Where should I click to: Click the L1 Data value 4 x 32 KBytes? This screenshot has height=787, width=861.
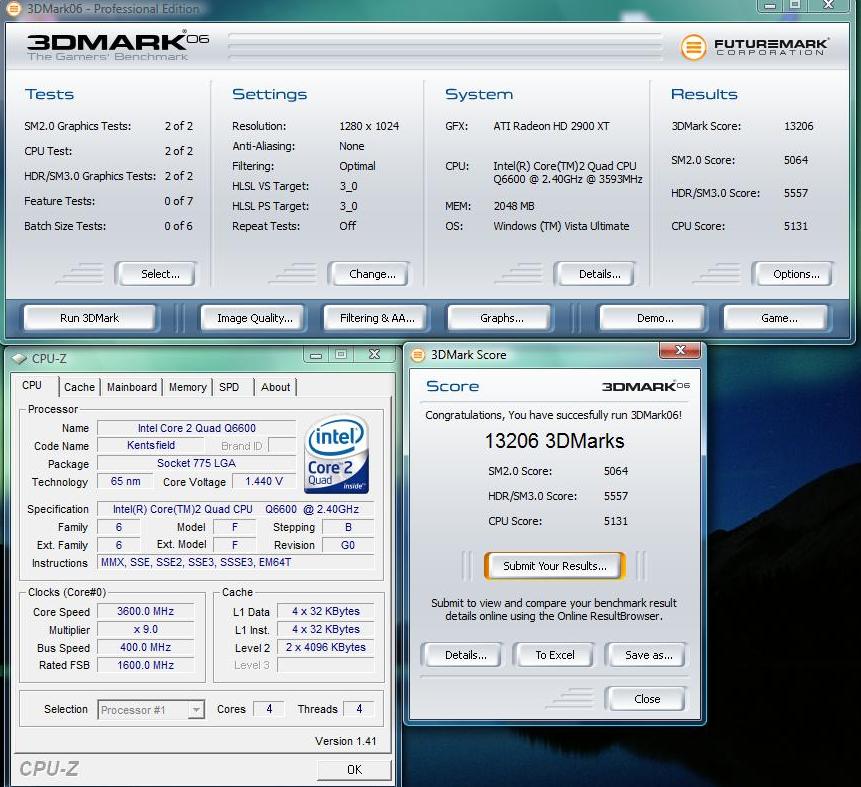[326, 611]
